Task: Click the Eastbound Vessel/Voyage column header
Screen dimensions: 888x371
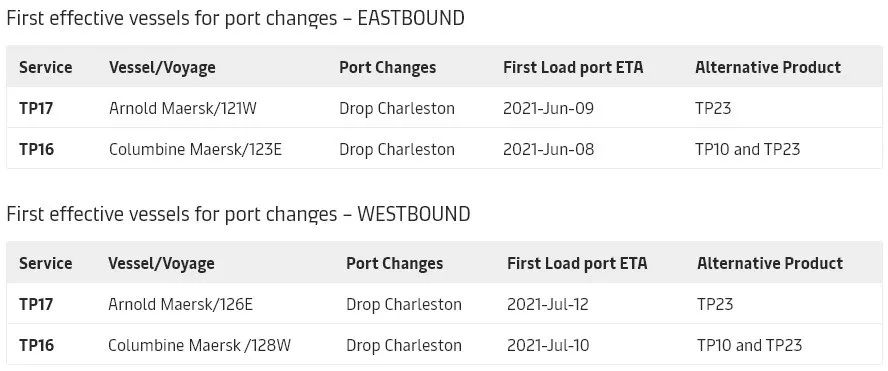Action: click(162, 67)
